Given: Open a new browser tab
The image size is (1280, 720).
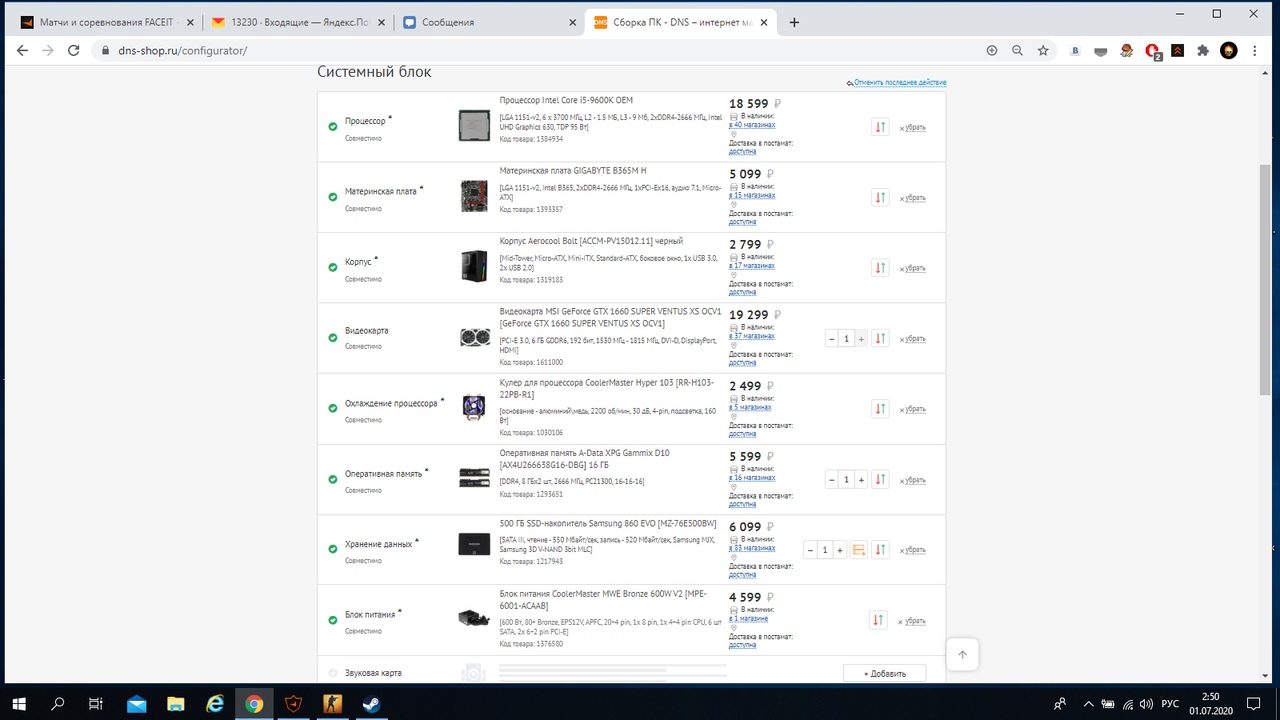Looking at the screenshot, I should 795,22.
